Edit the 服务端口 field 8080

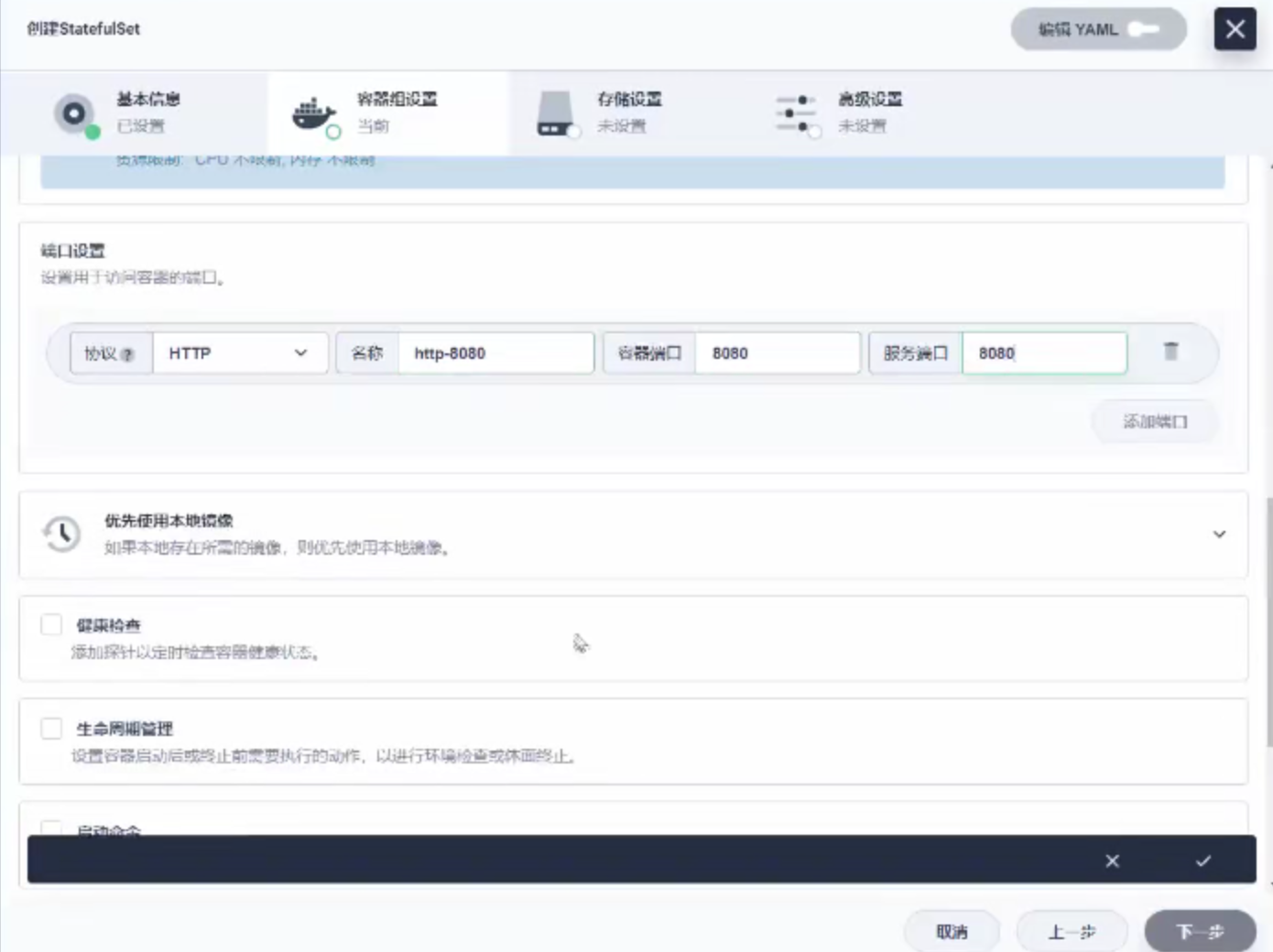[x=1044, y=353]
